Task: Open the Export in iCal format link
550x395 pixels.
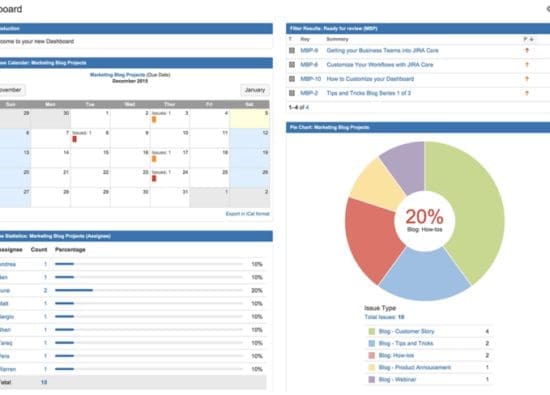Action: (248, 214)
